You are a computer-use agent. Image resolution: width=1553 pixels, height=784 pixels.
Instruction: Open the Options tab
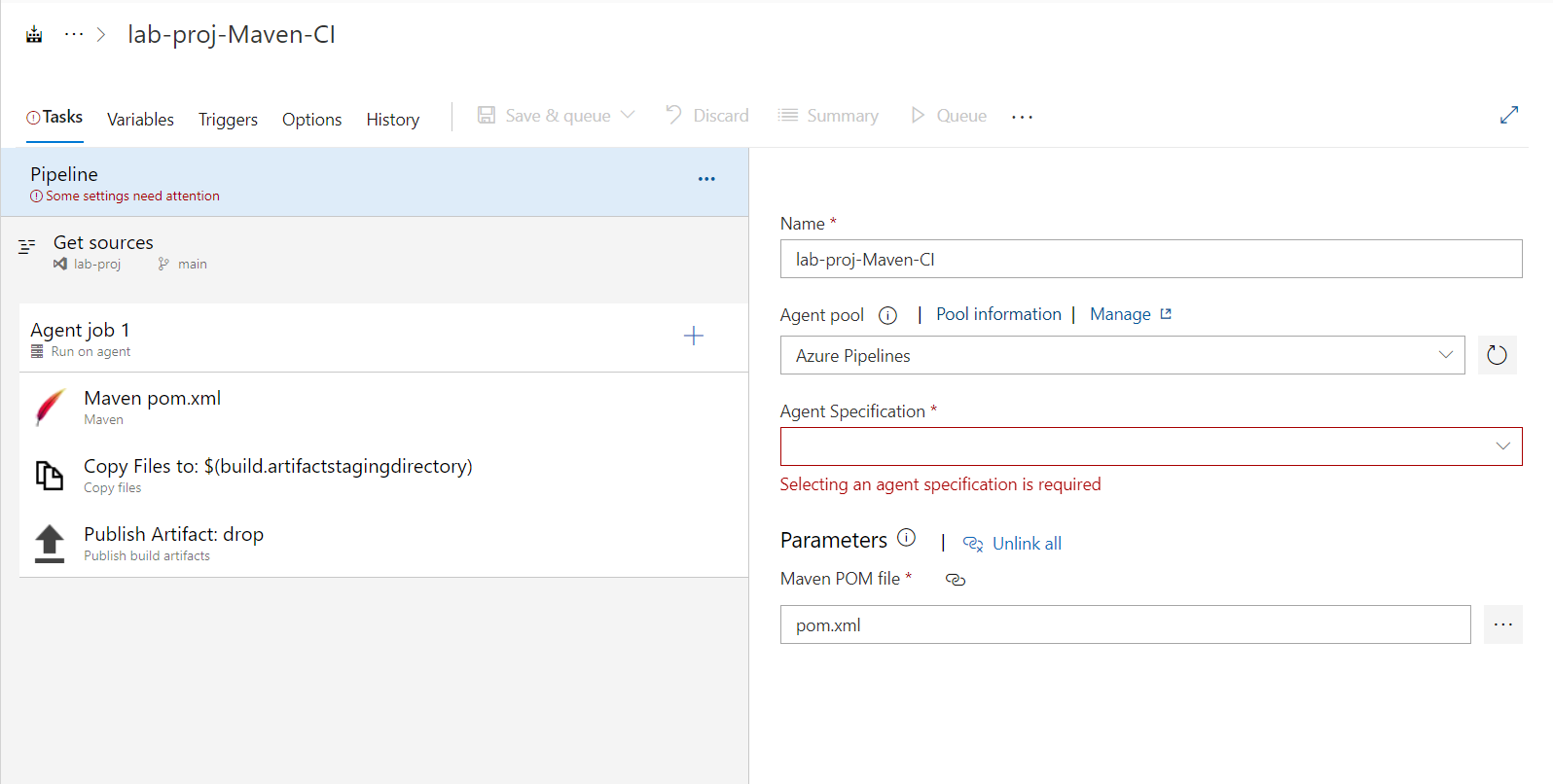tap(311, 120)
